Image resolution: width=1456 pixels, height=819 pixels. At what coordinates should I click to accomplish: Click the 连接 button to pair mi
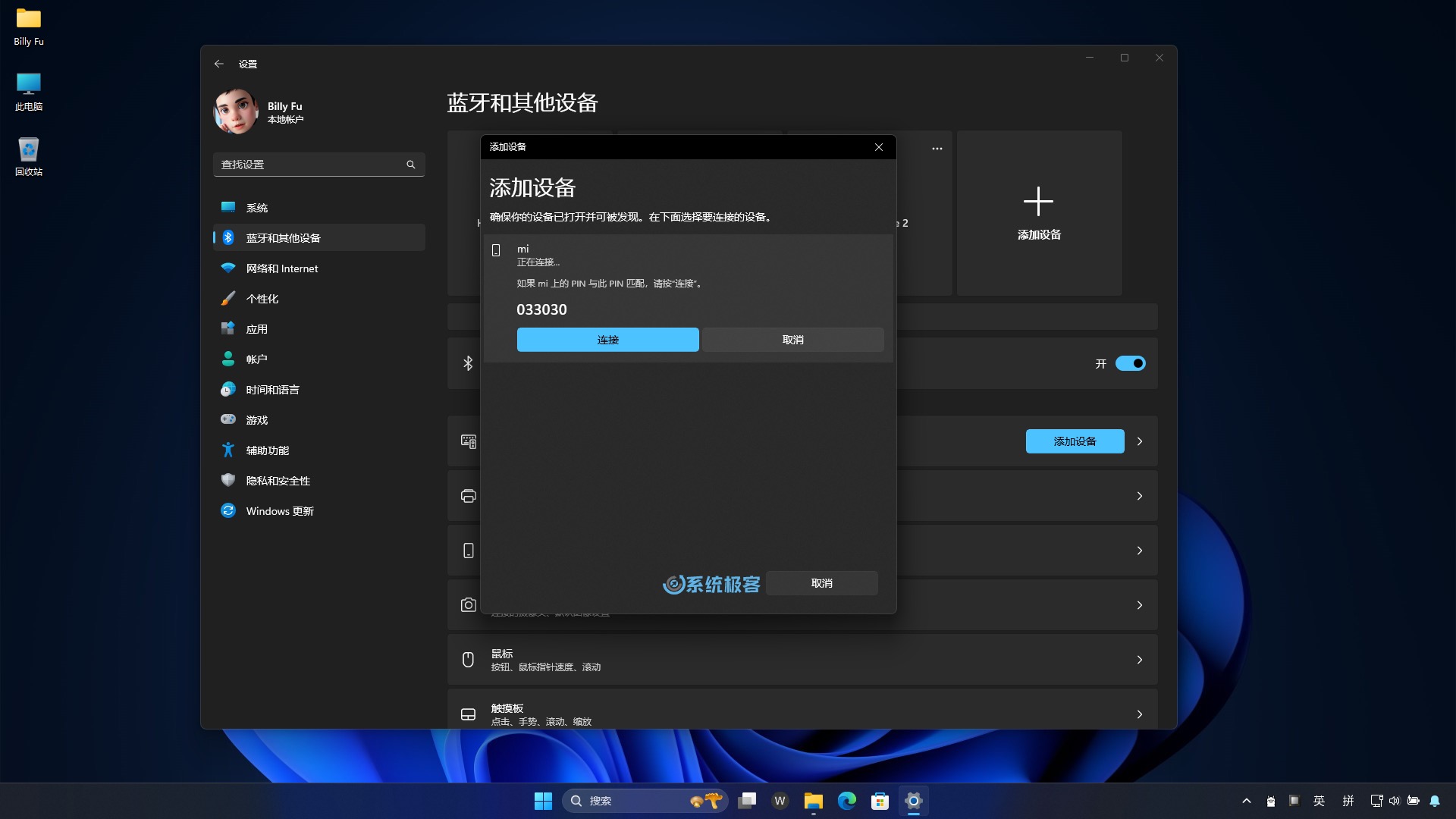[x=607, y=340]
